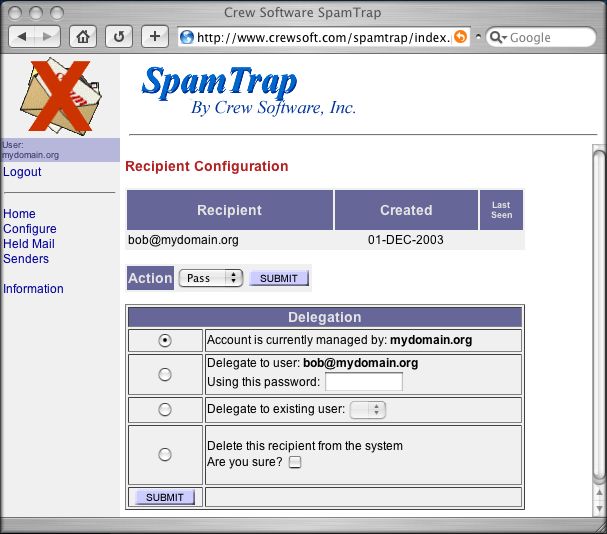Submit the Delegation form
This screenshot has height=534, width=607.
pyautogui.click(x=165, y=497)
